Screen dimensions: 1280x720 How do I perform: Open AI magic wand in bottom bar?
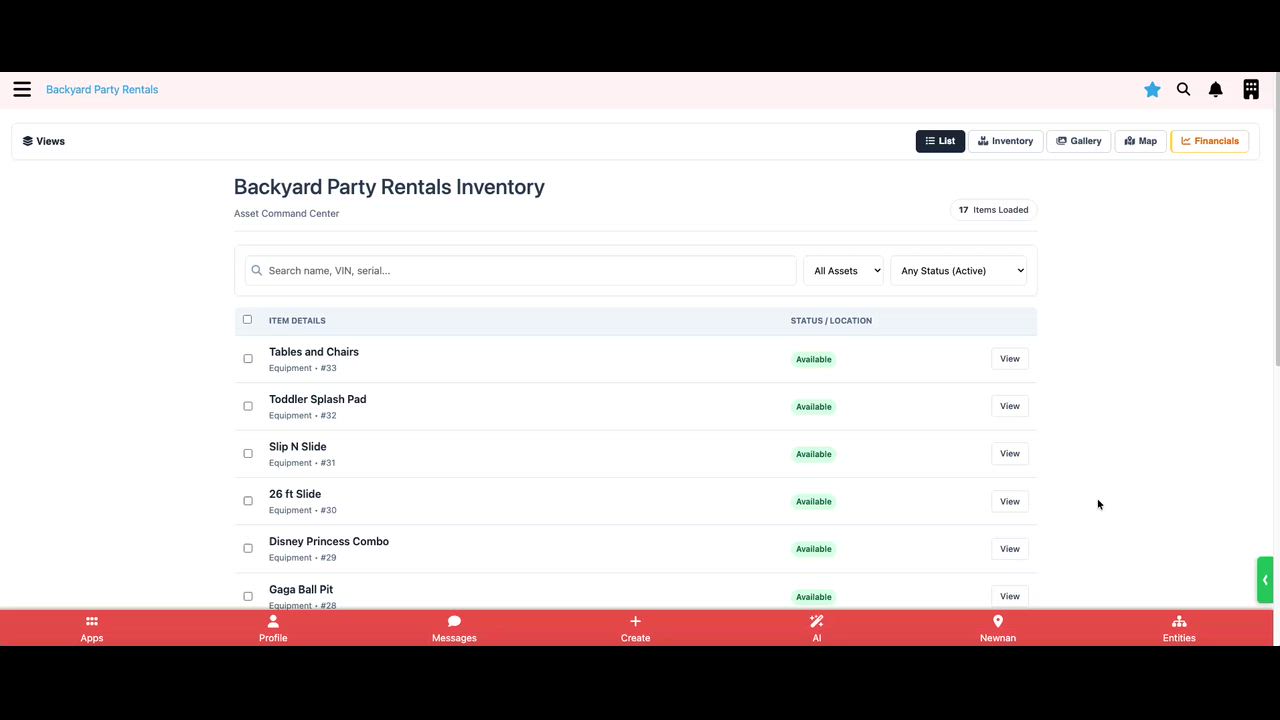tap(817, 628)
